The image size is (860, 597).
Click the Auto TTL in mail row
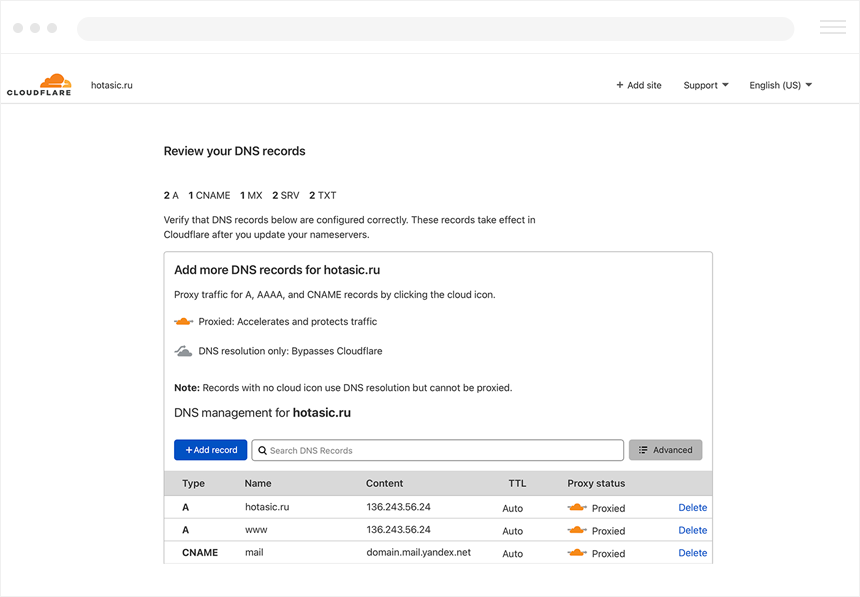[513, 553]
